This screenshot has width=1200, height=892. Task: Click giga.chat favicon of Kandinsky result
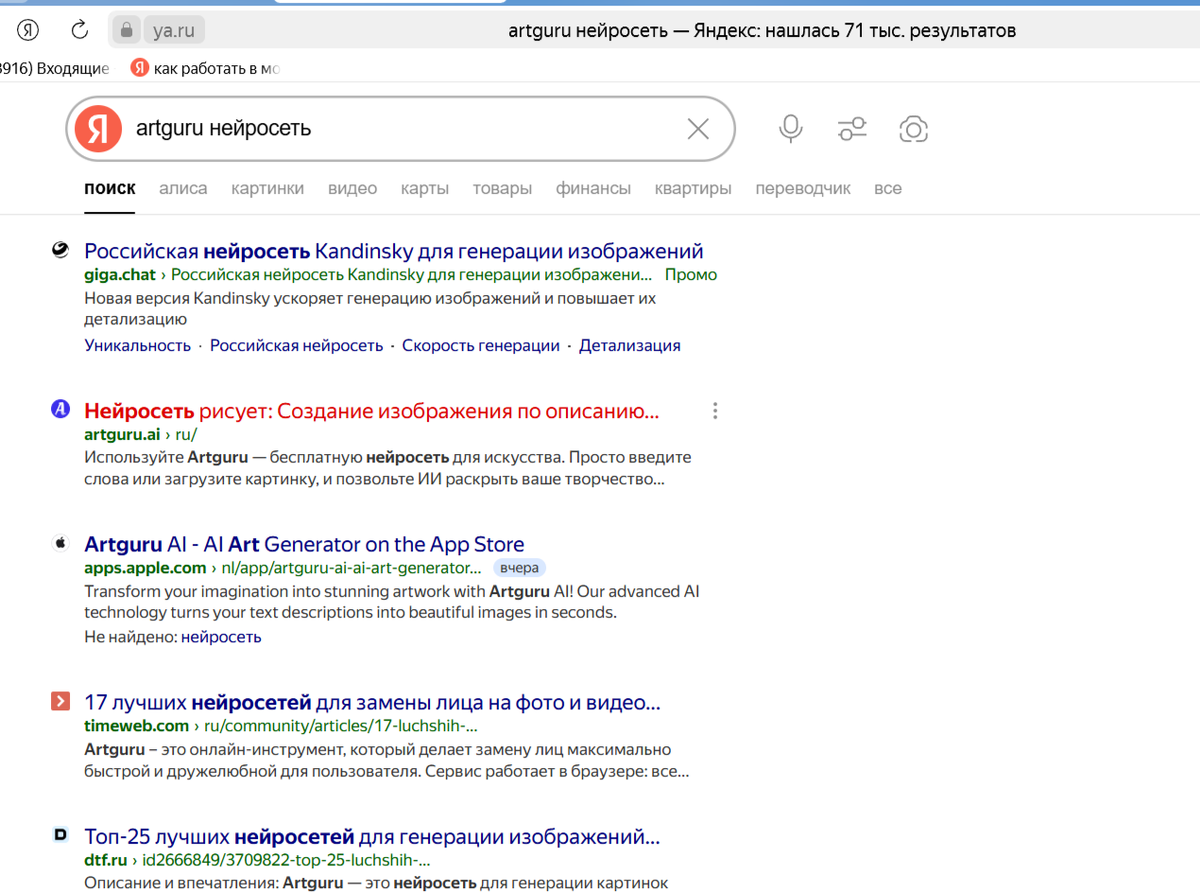(x=60, y=250)
